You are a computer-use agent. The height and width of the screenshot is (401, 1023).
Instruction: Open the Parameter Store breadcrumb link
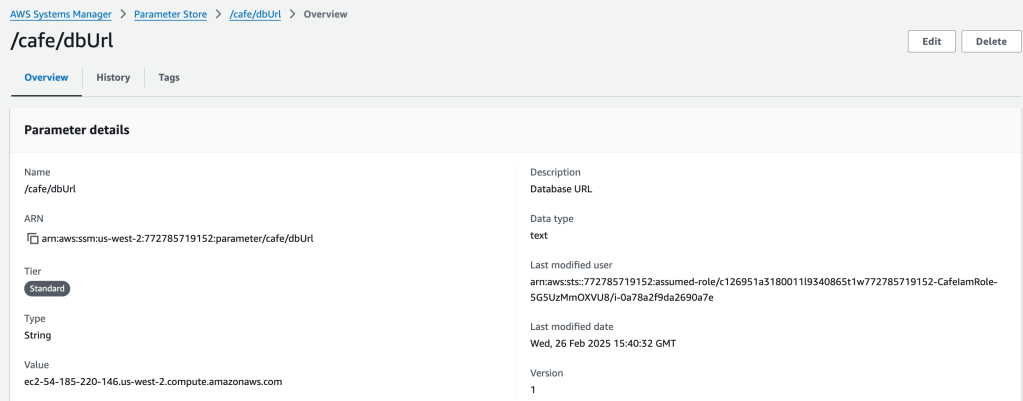pyautogui.click(x=170, y=14)
